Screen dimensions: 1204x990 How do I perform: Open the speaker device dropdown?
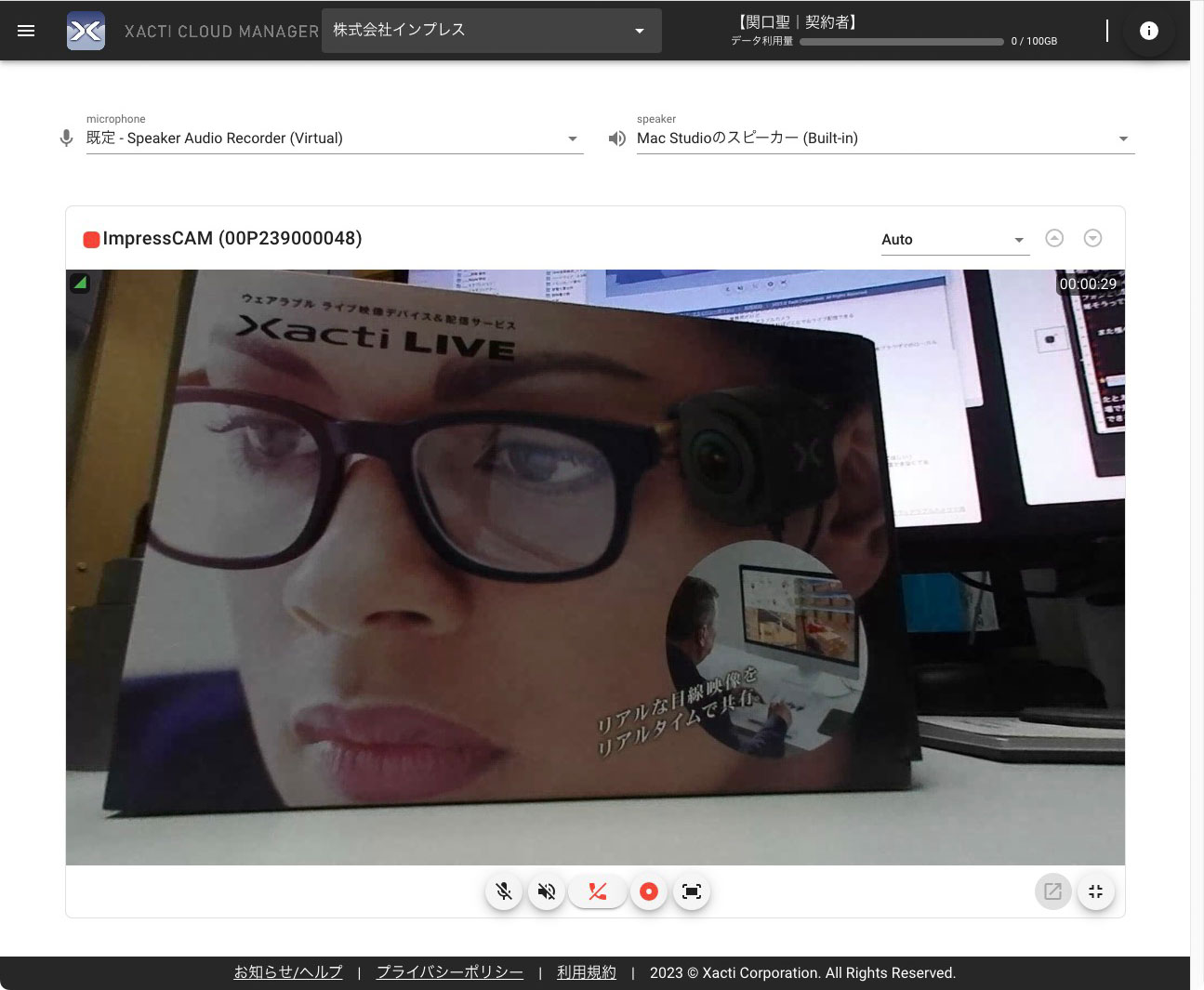point(885,139)
